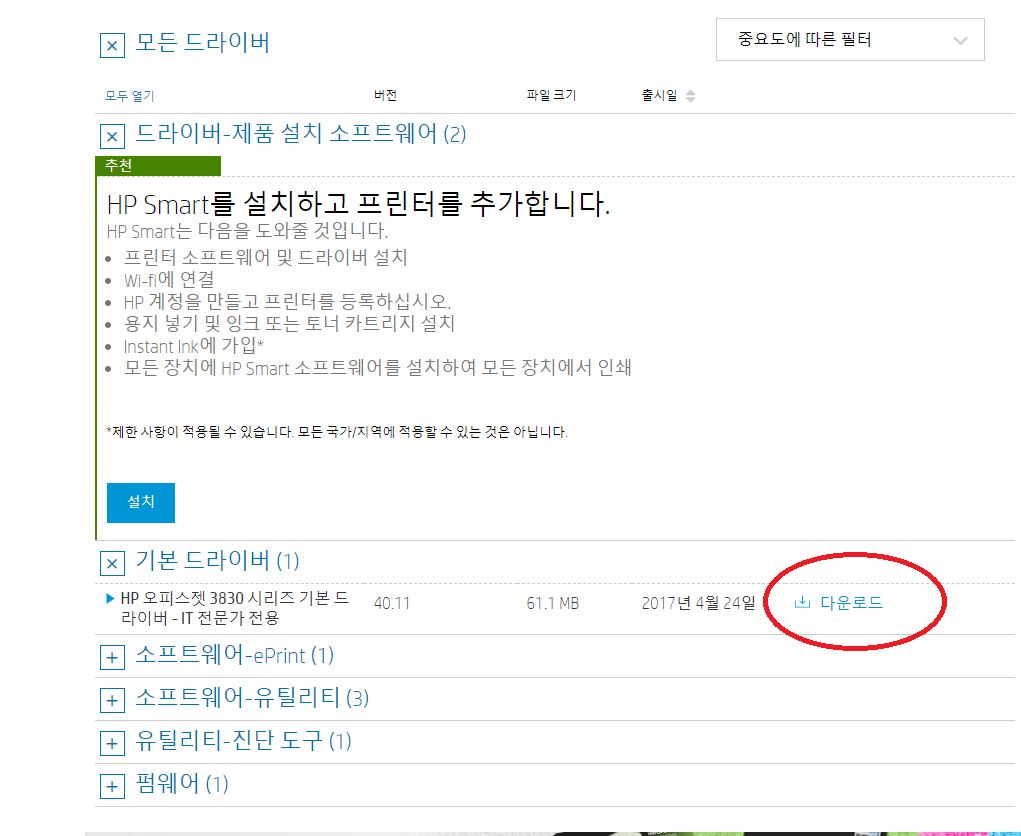Select the 버전 column header
The height and width of the screenshot is (836, 1021).
[x=385, y=95]
